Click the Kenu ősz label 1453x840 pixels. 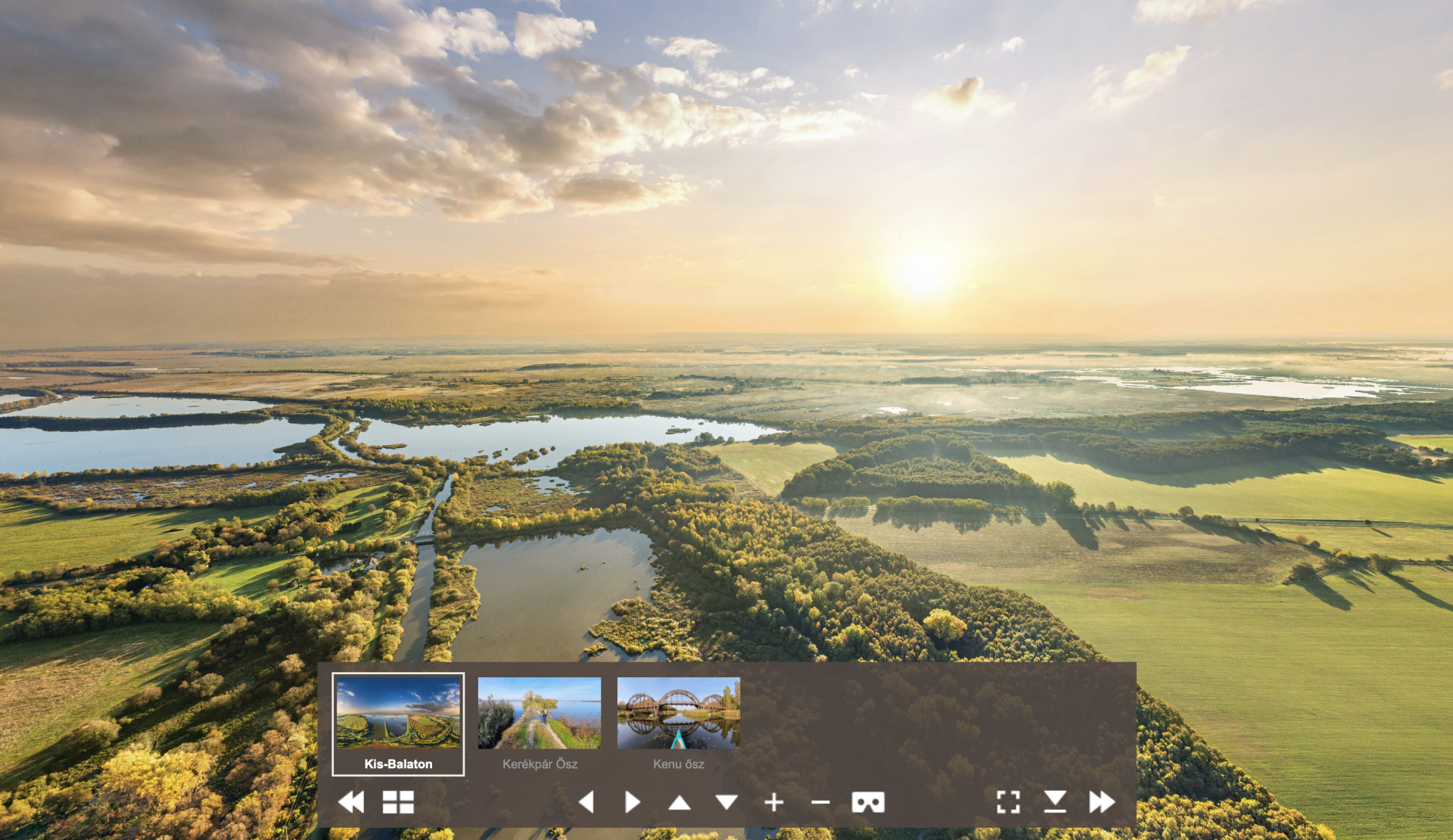[679, 764]
